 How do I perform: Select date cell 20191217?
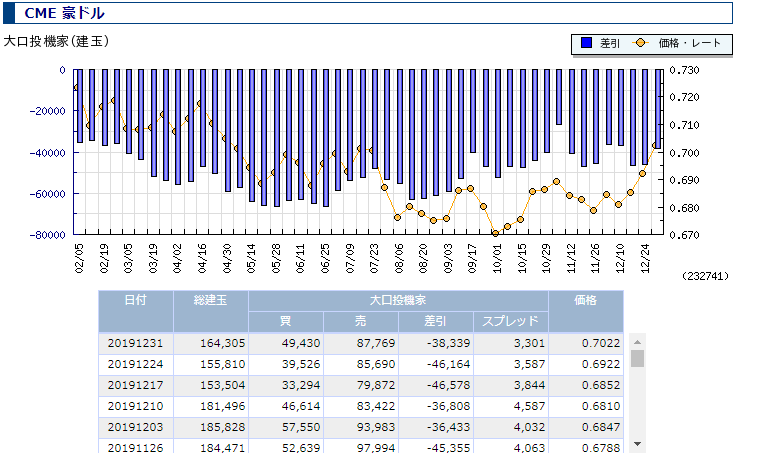pyautogui.click(x=135, y=385)
